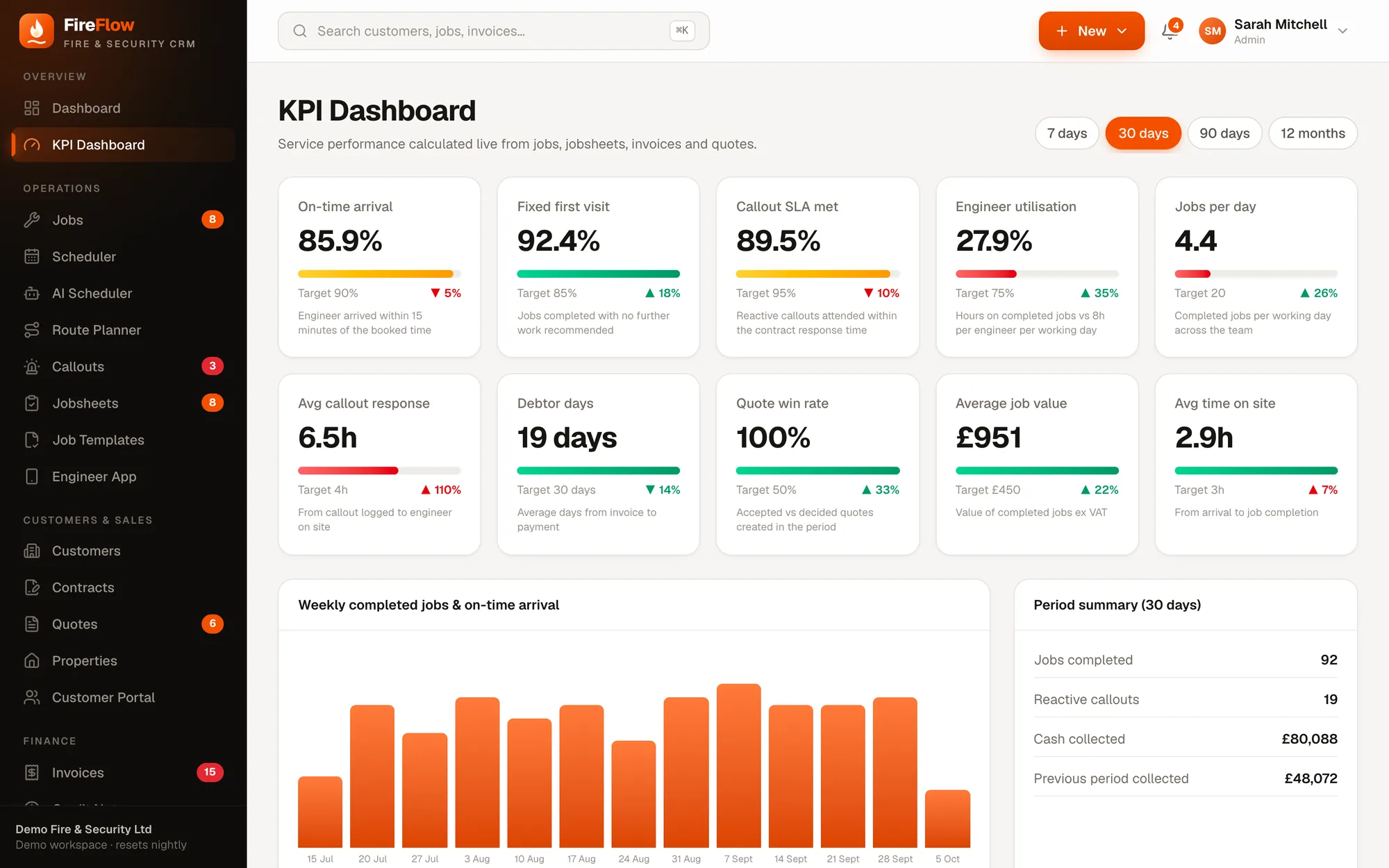Open the Properties house icon

coord(32,661)
